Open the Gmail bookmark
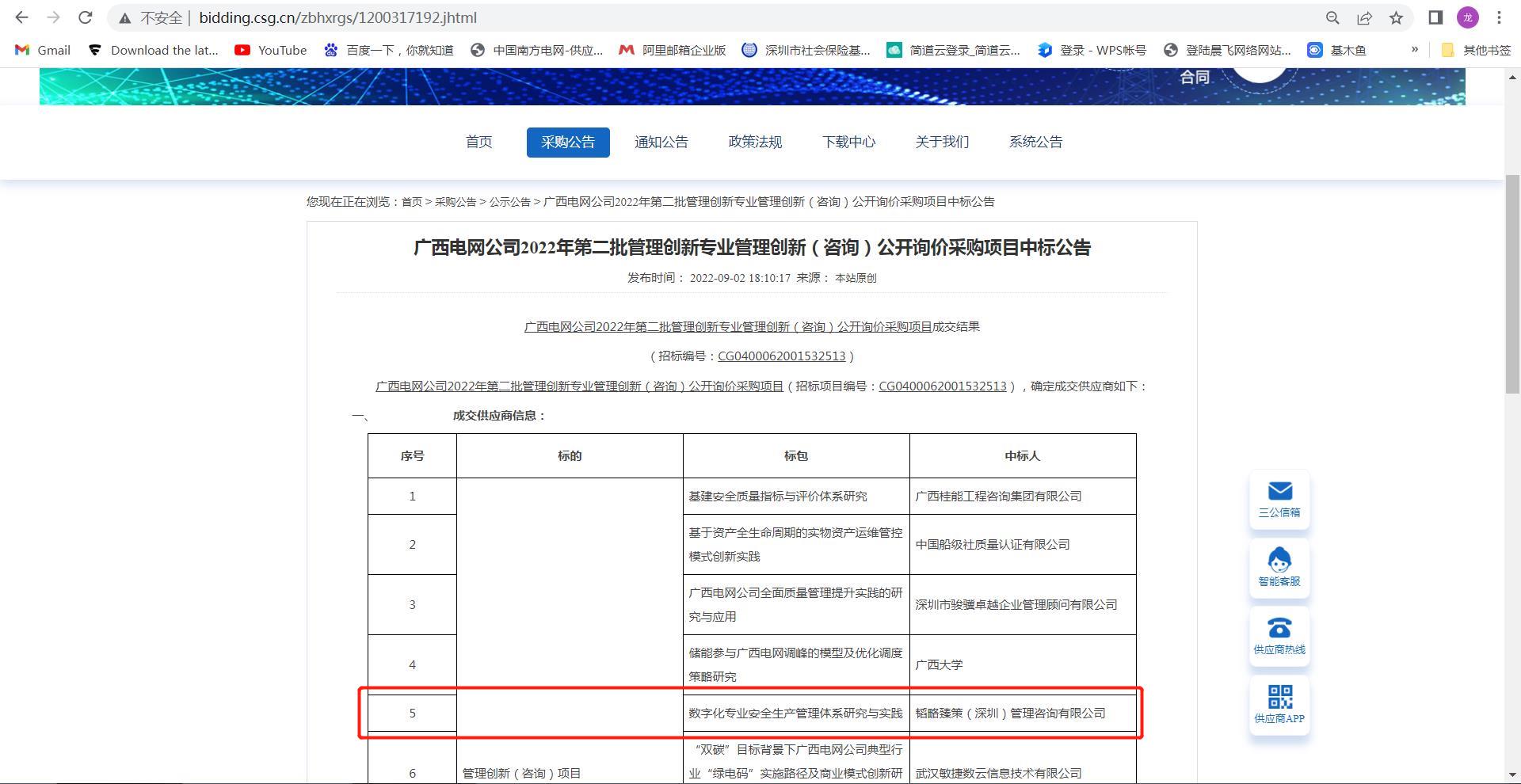 point(43,50)
